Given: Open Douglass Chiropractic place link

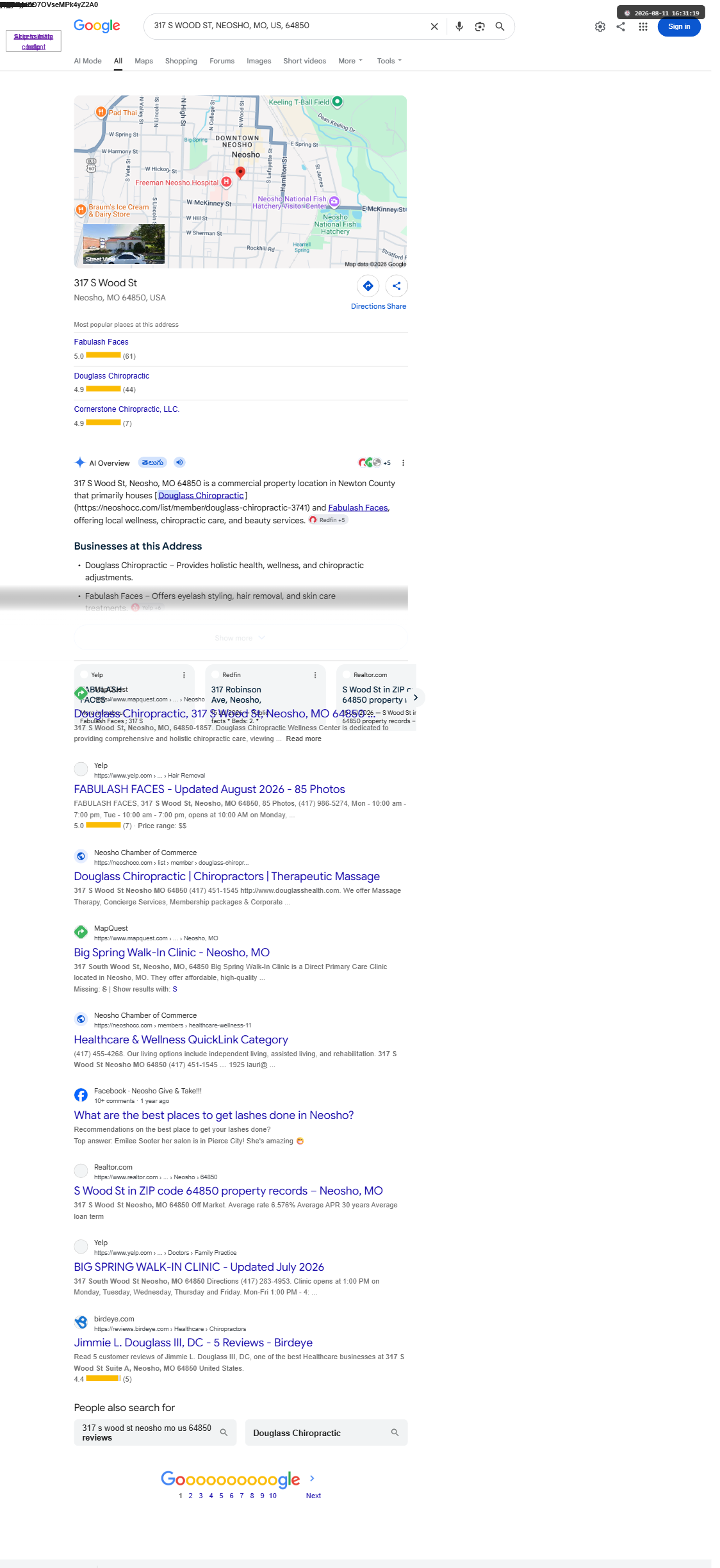Looking at the screenshot, I should point(111,376).
